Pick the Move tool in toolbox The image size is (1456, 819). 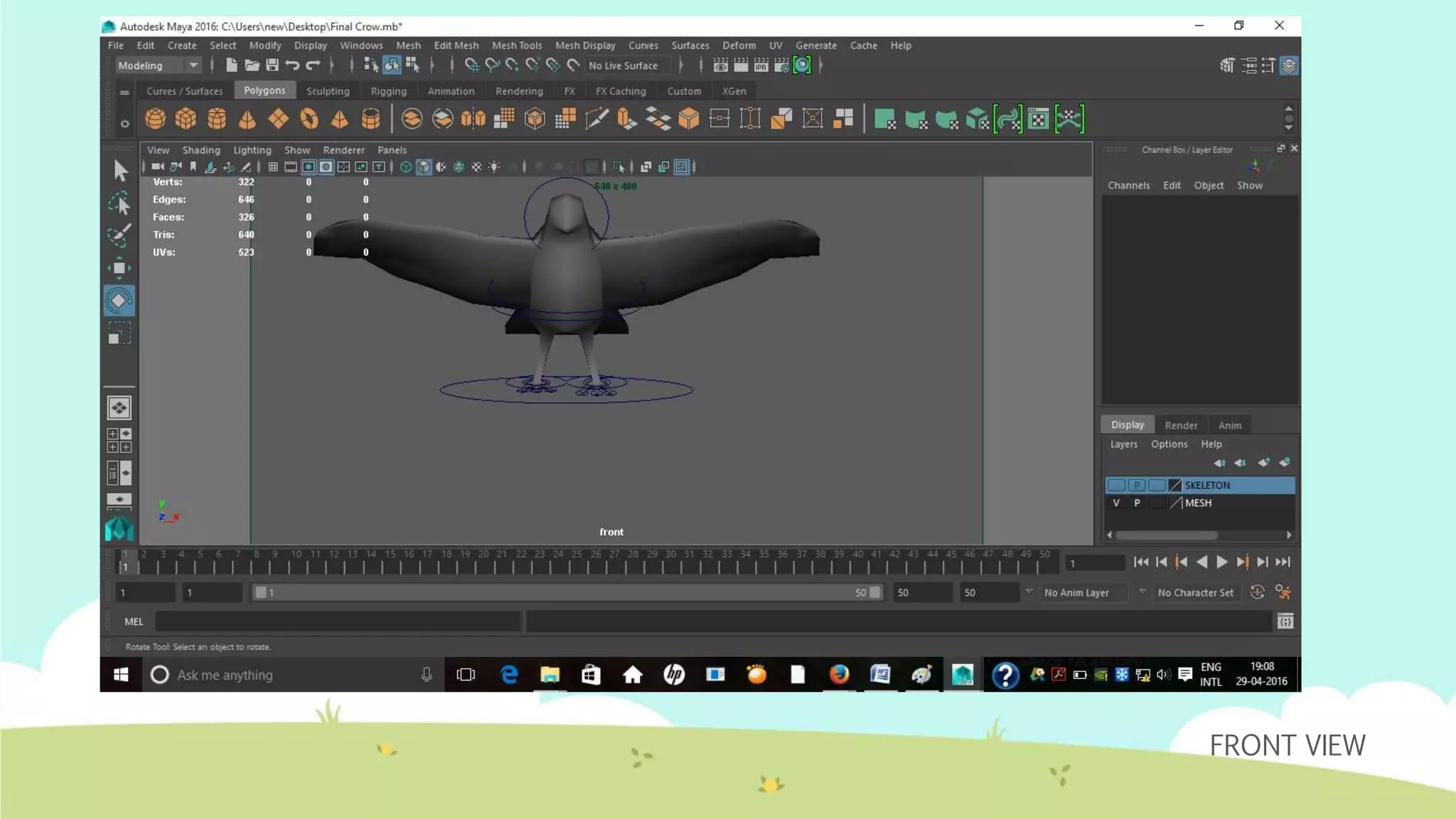click(x=119, y=268)
